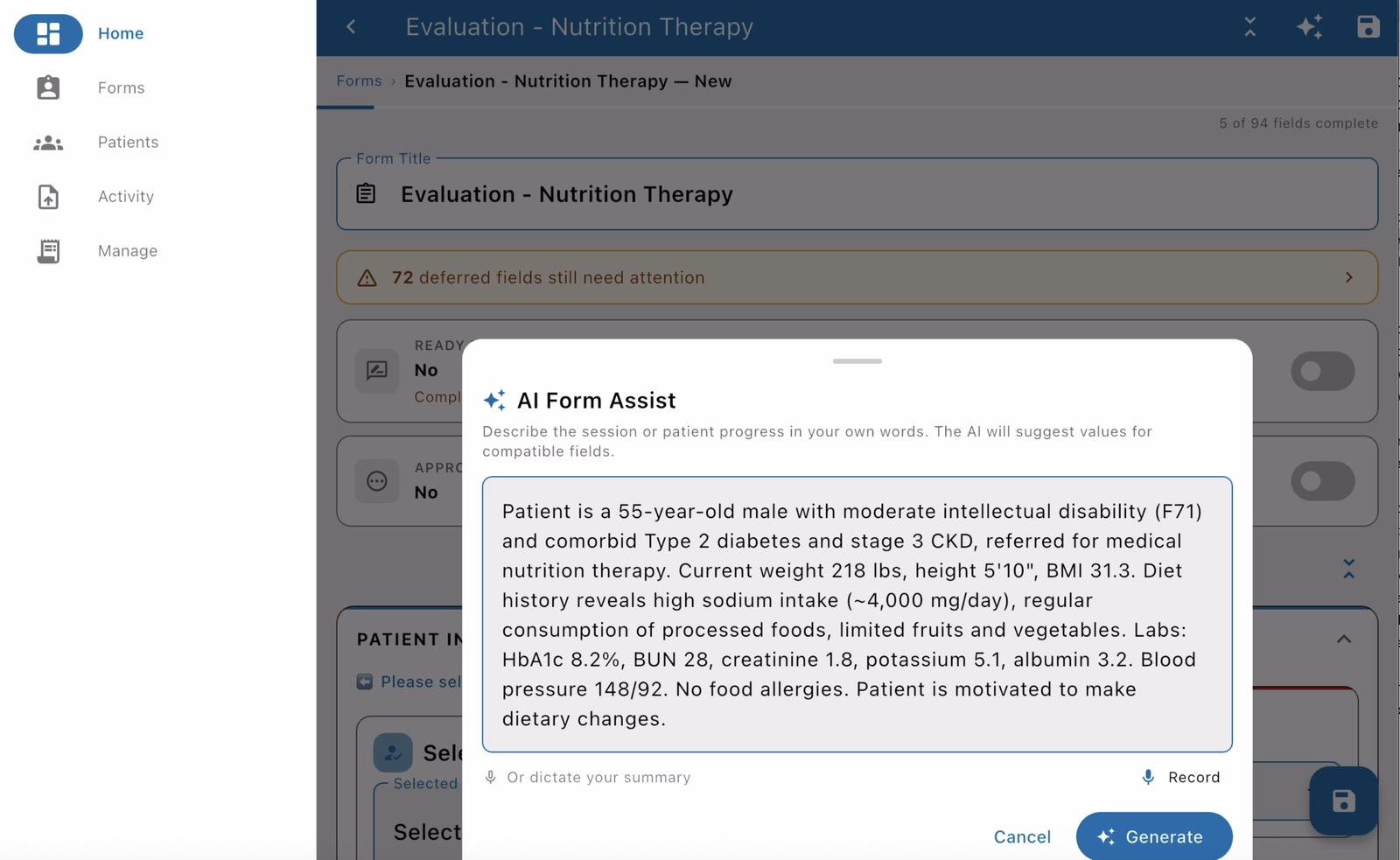
Task: Open AI assist via the sparkle icon in header
Action: (x=1310, y=27)
